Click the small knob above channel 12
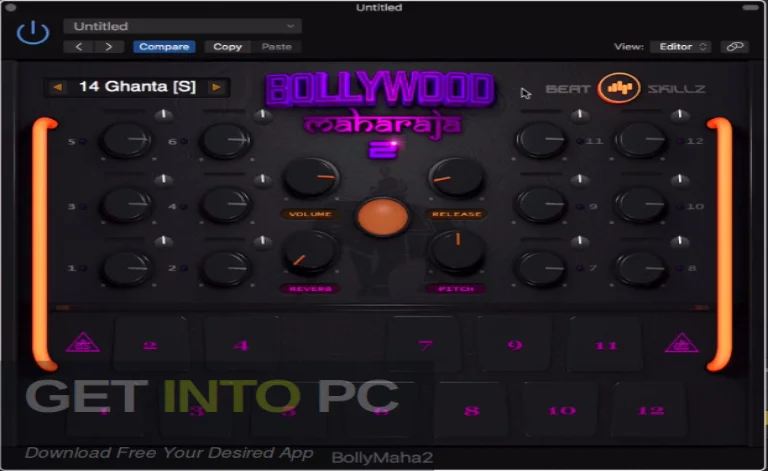The image size is (768, 471). (x=680, y=116)
